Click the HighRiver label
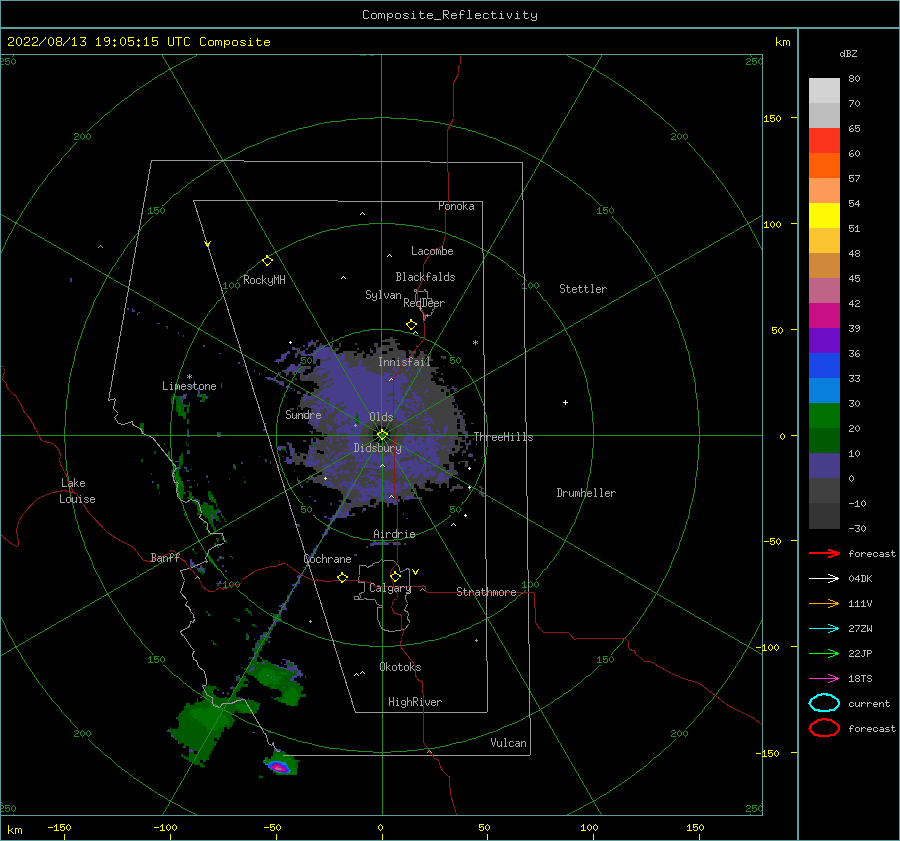The image size is (900, 841). (x=415, y=702)
